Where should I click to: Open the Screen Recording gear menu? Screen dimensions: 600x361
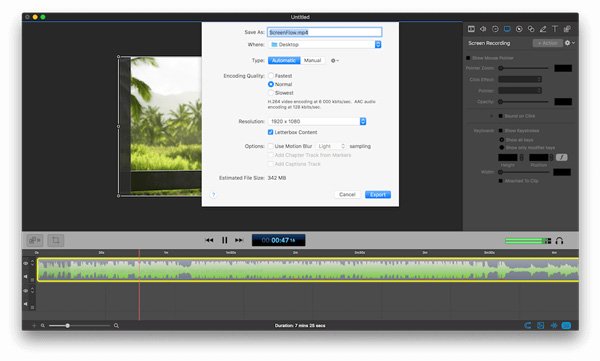tap(569, 43)
